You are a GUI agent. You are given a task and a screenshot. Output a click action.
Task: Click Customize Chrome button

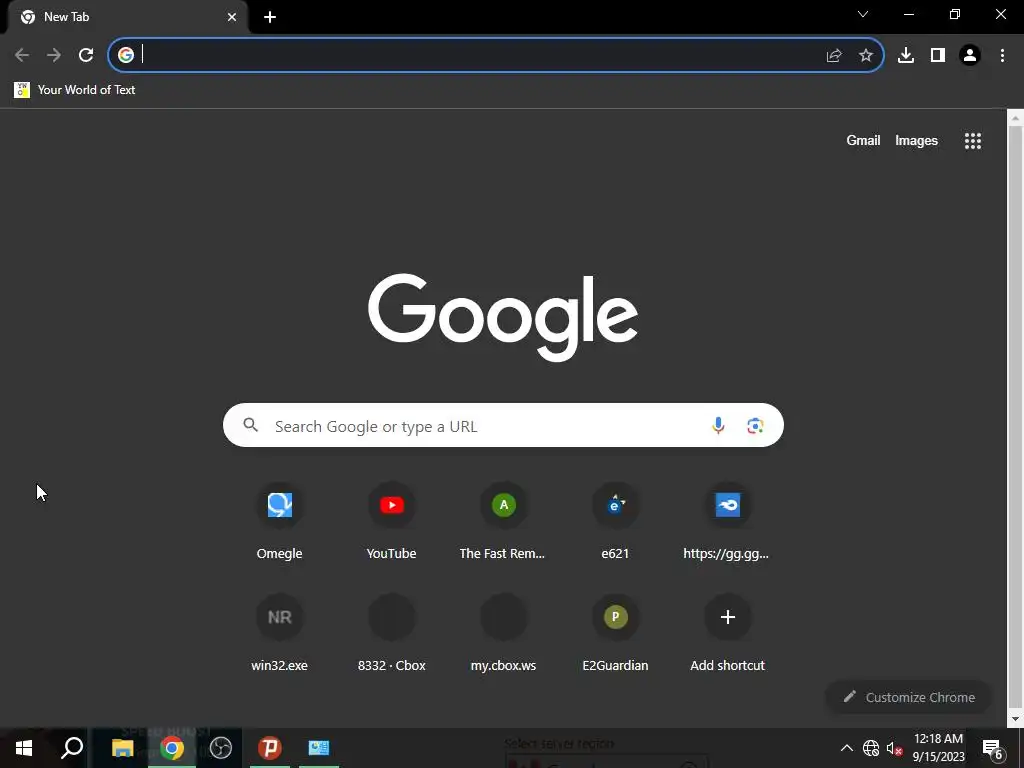[909, 697]
